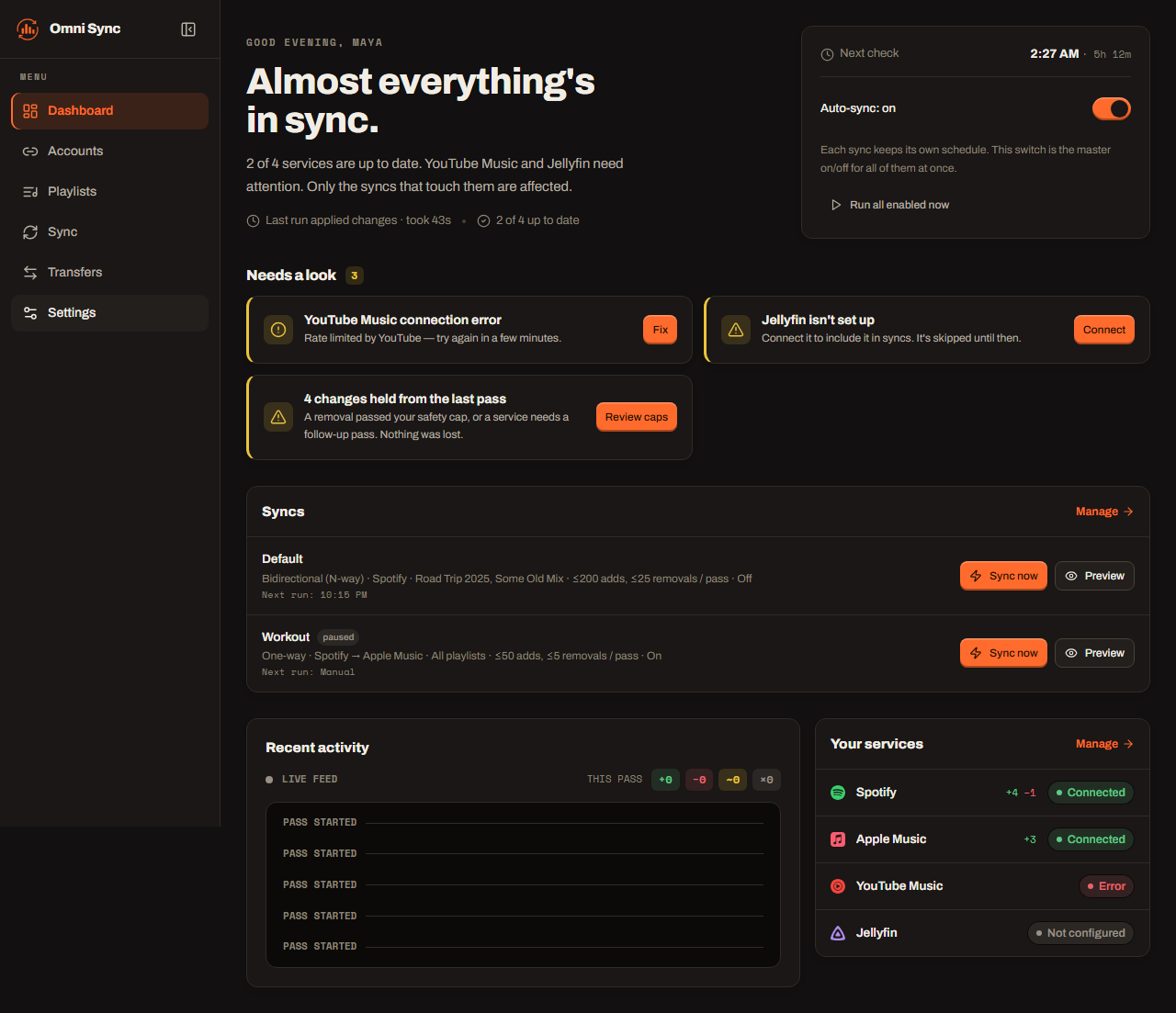Click the Sync arrows icon in sidebar

click(x=30, y=232)
